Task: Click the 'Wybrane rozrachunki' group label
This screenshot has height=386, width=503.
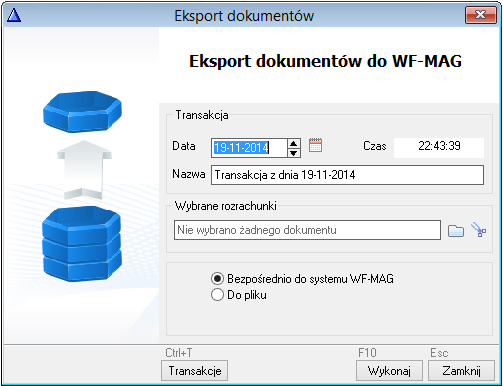Action: pyautogui.click(x=226, y=206)
